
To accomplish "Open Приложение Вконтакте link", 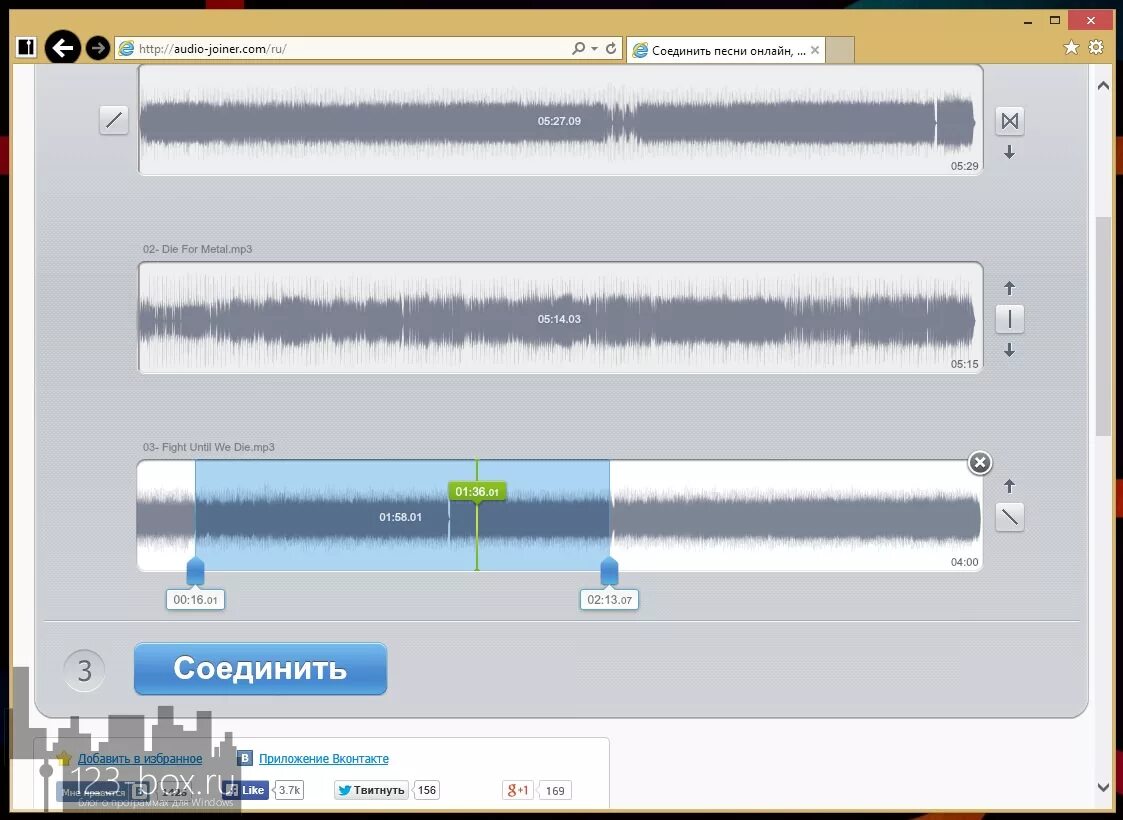I will (324, 758).
